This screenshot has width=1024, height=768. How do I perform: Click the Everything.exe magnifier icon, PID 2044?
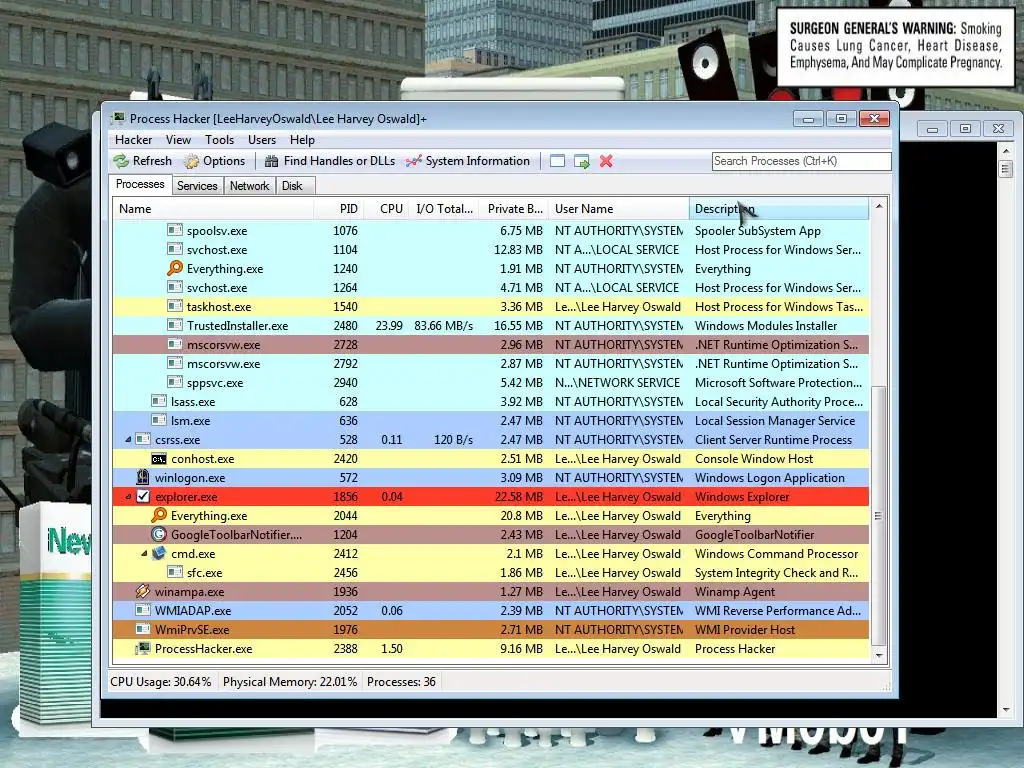159,515
